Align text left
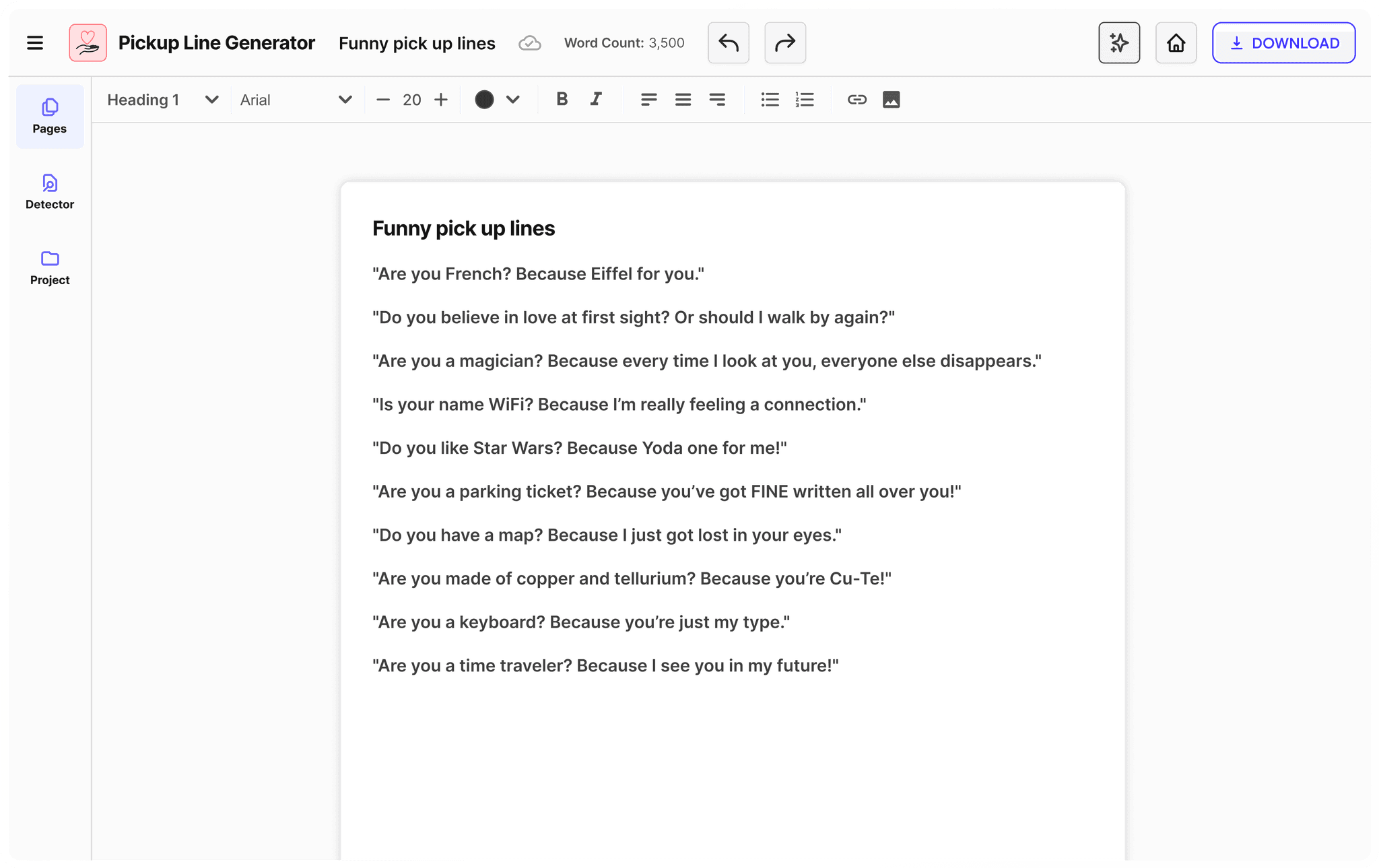 [x=649, y=100]
